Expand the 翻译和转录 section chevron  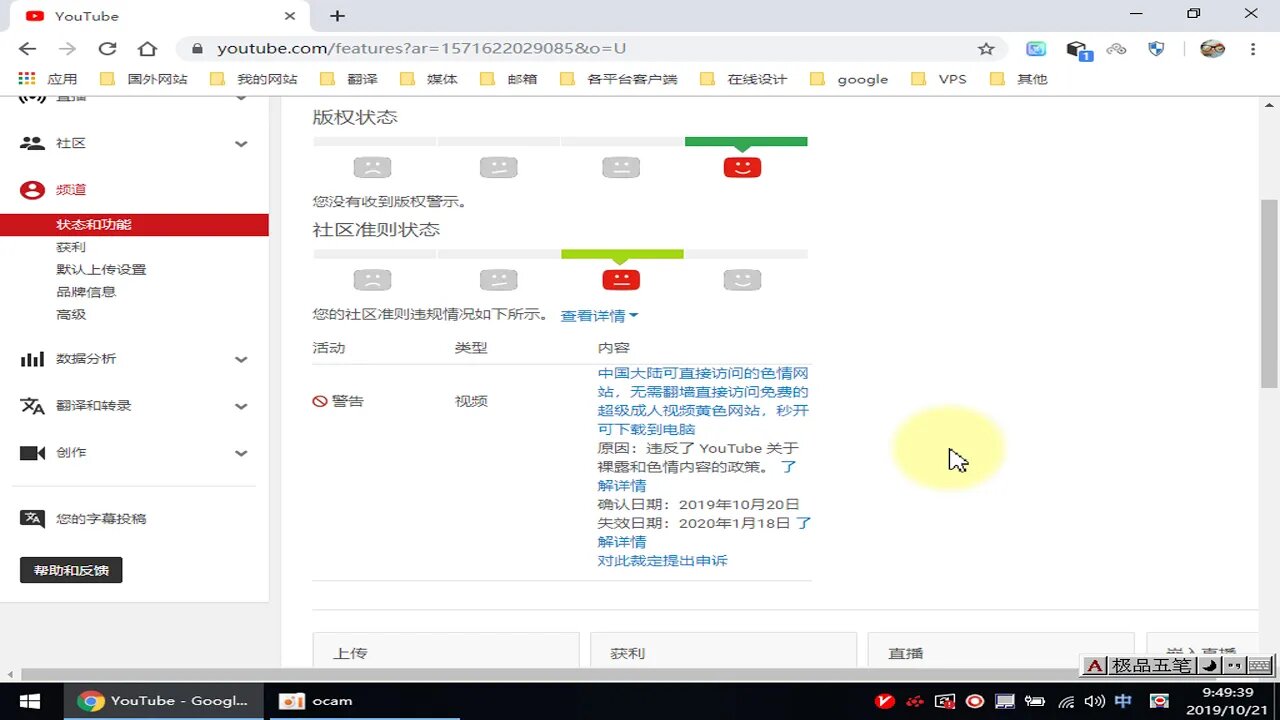(241, 406)
